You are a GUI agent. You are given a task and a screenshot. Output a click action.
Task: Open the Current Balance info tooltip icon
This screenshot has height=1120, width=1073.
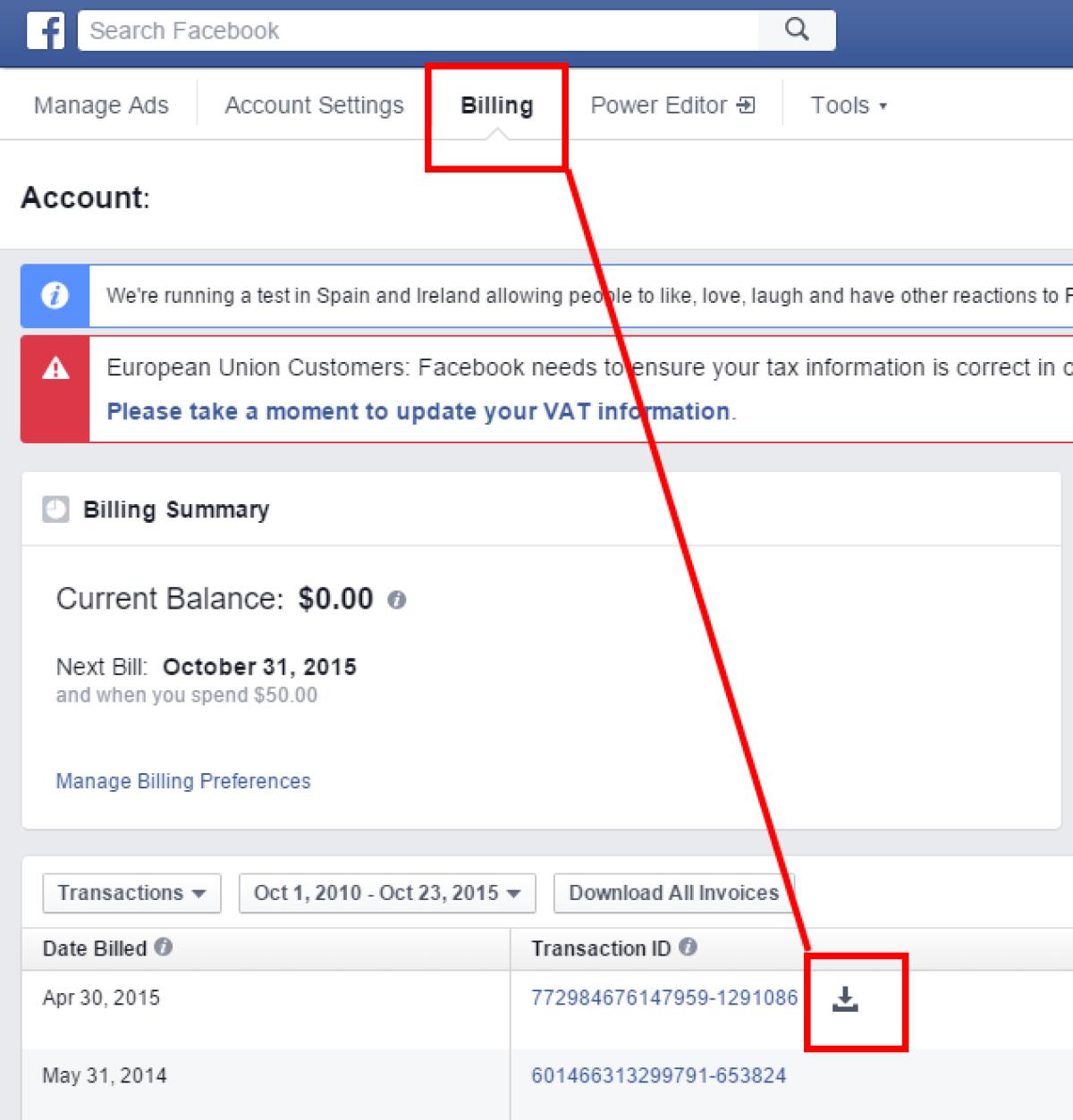[397, 600]
